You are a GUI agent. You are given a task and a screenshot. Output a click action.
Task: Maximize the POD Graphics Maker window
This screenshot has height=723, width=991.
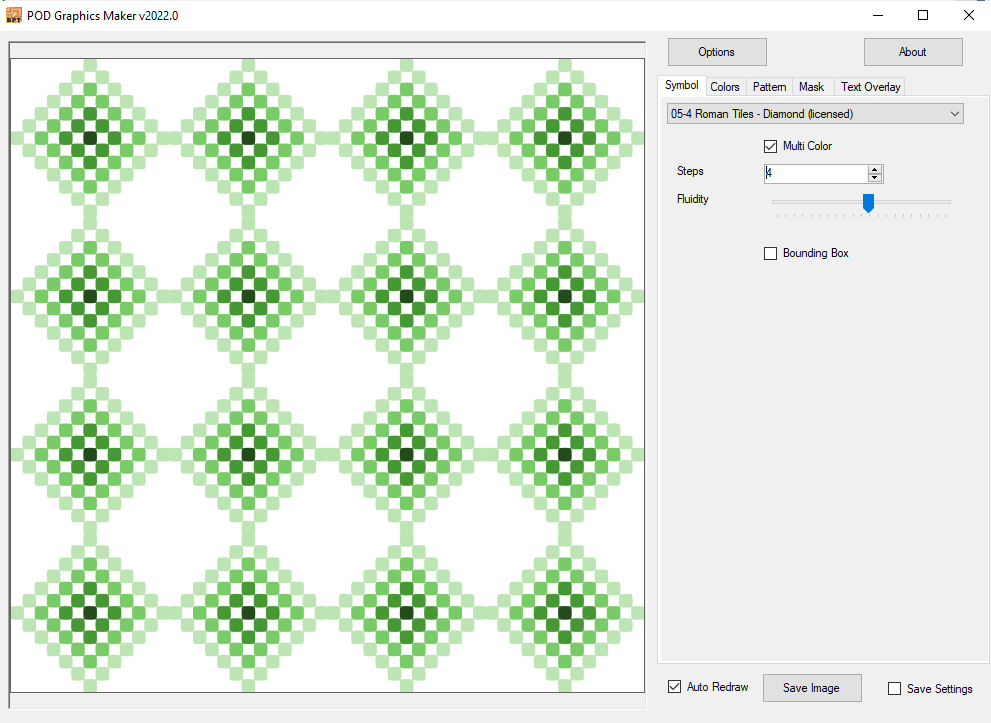923,15
